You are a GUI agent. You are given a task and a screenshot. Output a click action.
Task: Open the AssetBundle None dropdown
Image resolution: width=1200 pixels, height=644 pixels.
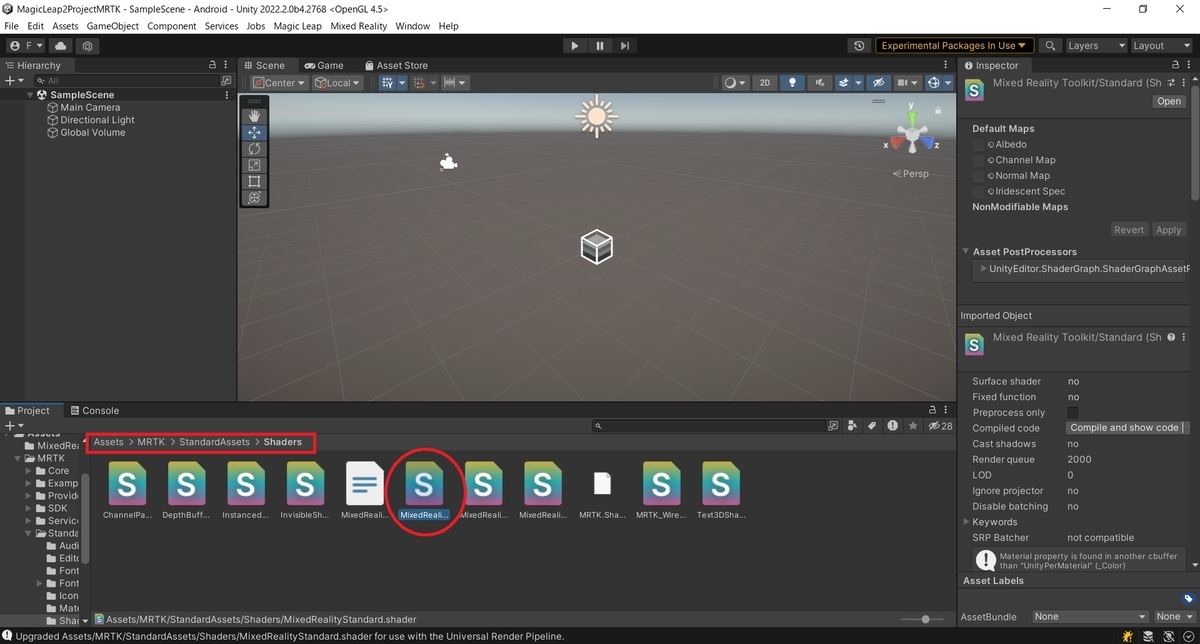point(1091,617)
